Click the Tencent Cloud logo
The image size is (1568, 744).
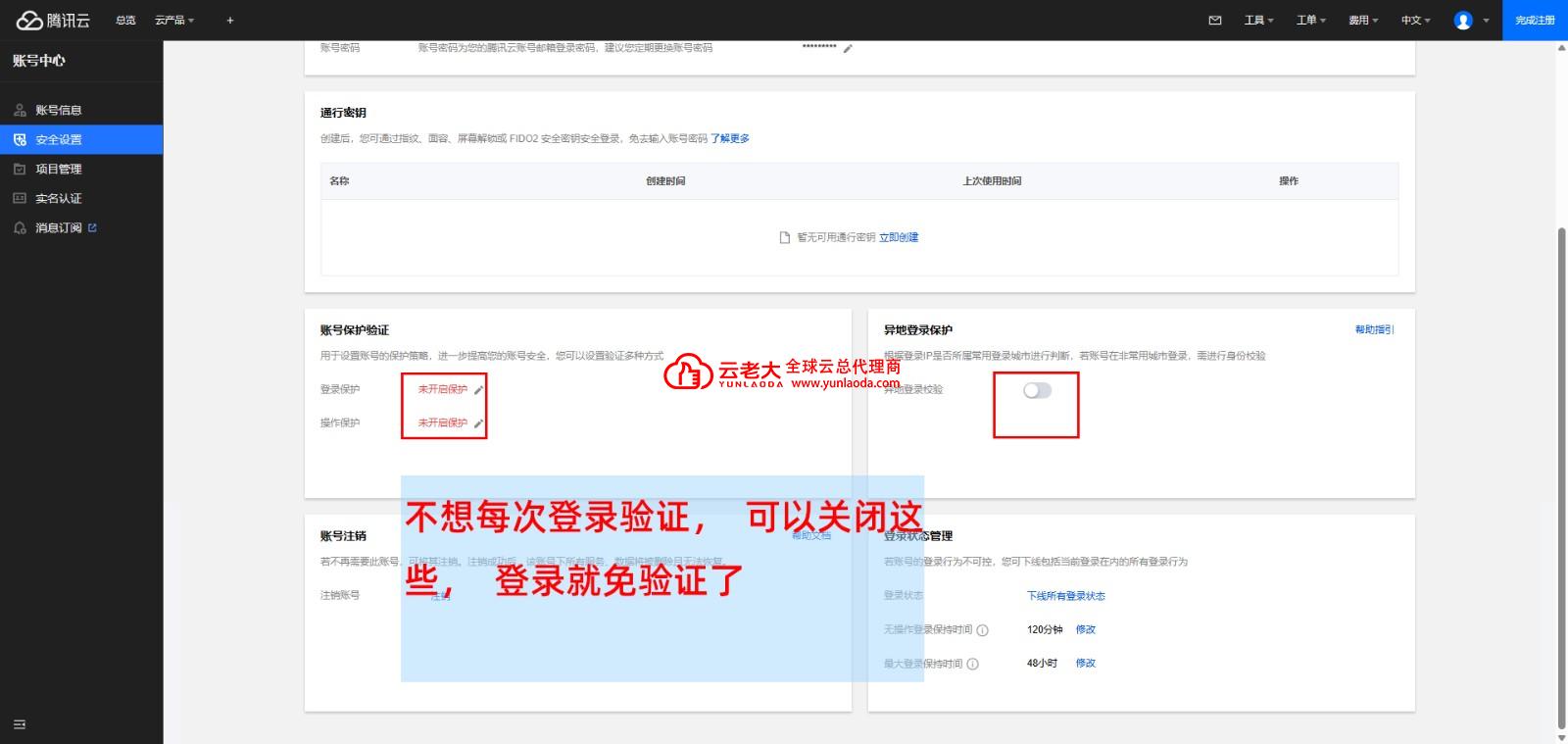click(53, 20)
